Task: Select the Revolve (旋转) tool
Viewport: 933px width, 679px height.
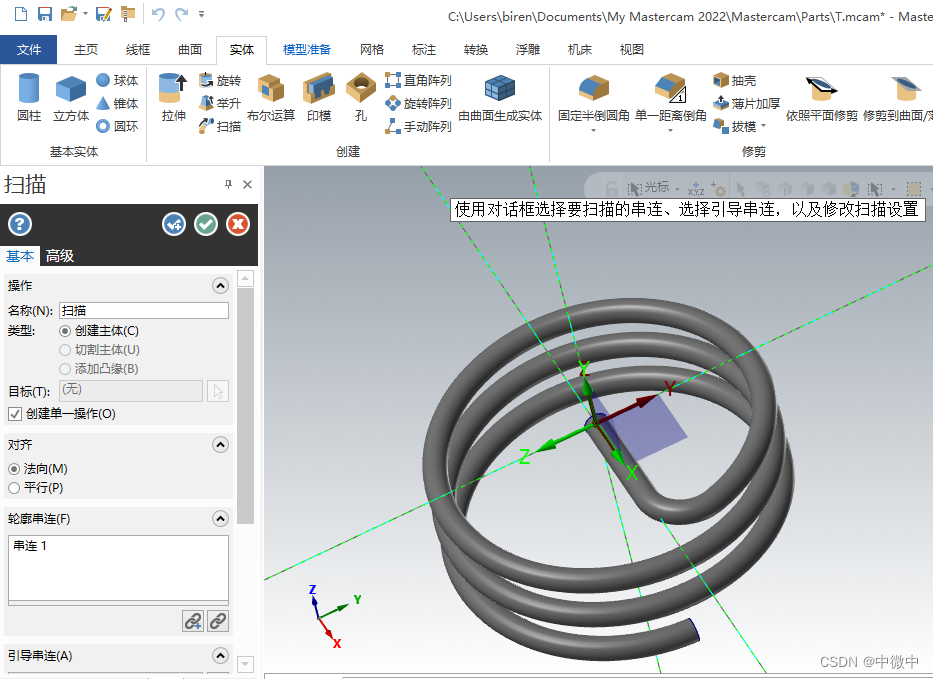Action: (x=220, y=80)
